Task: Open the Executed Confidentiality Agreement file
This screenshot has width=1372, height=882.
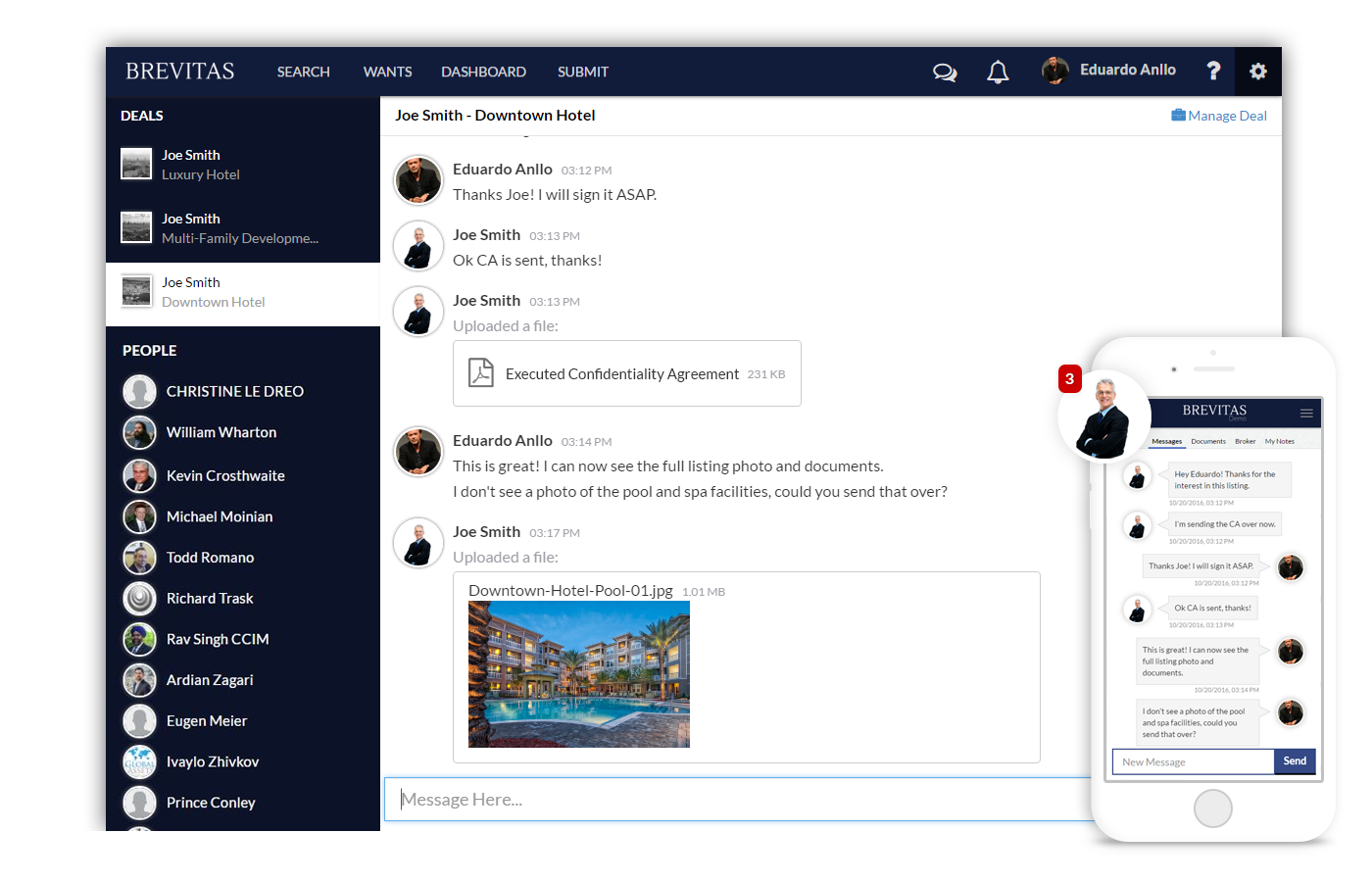Action: pyautogui.click(x=627, y=373)
